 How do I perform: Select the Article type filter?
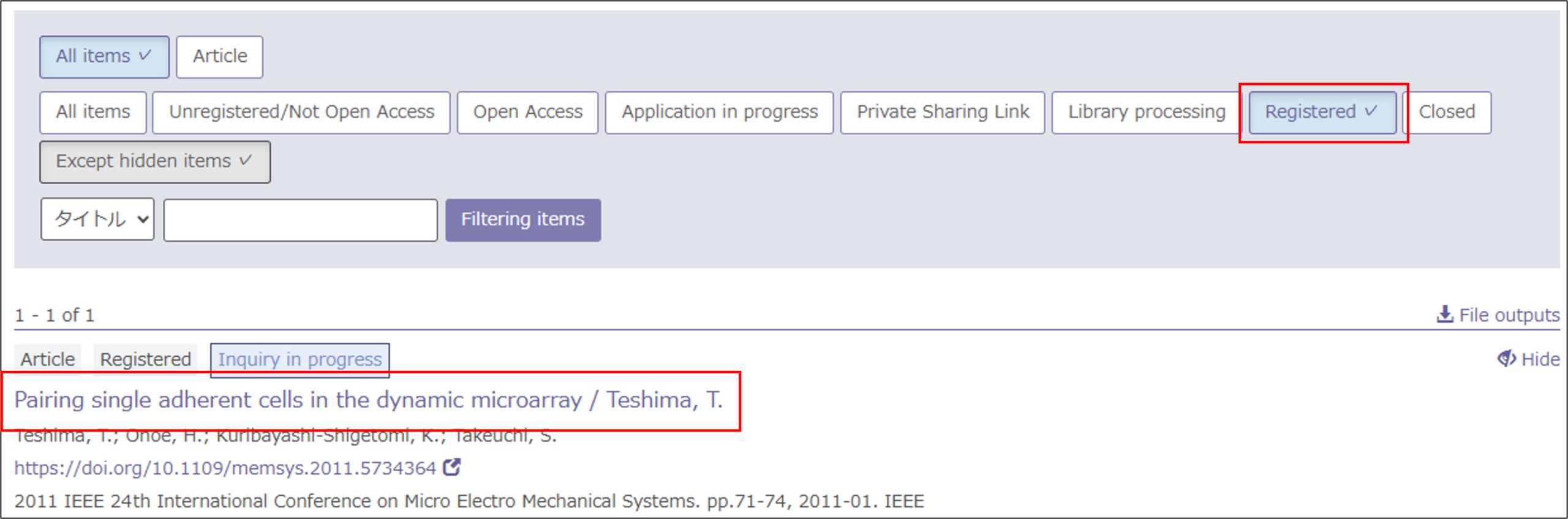tap(220, 57)
